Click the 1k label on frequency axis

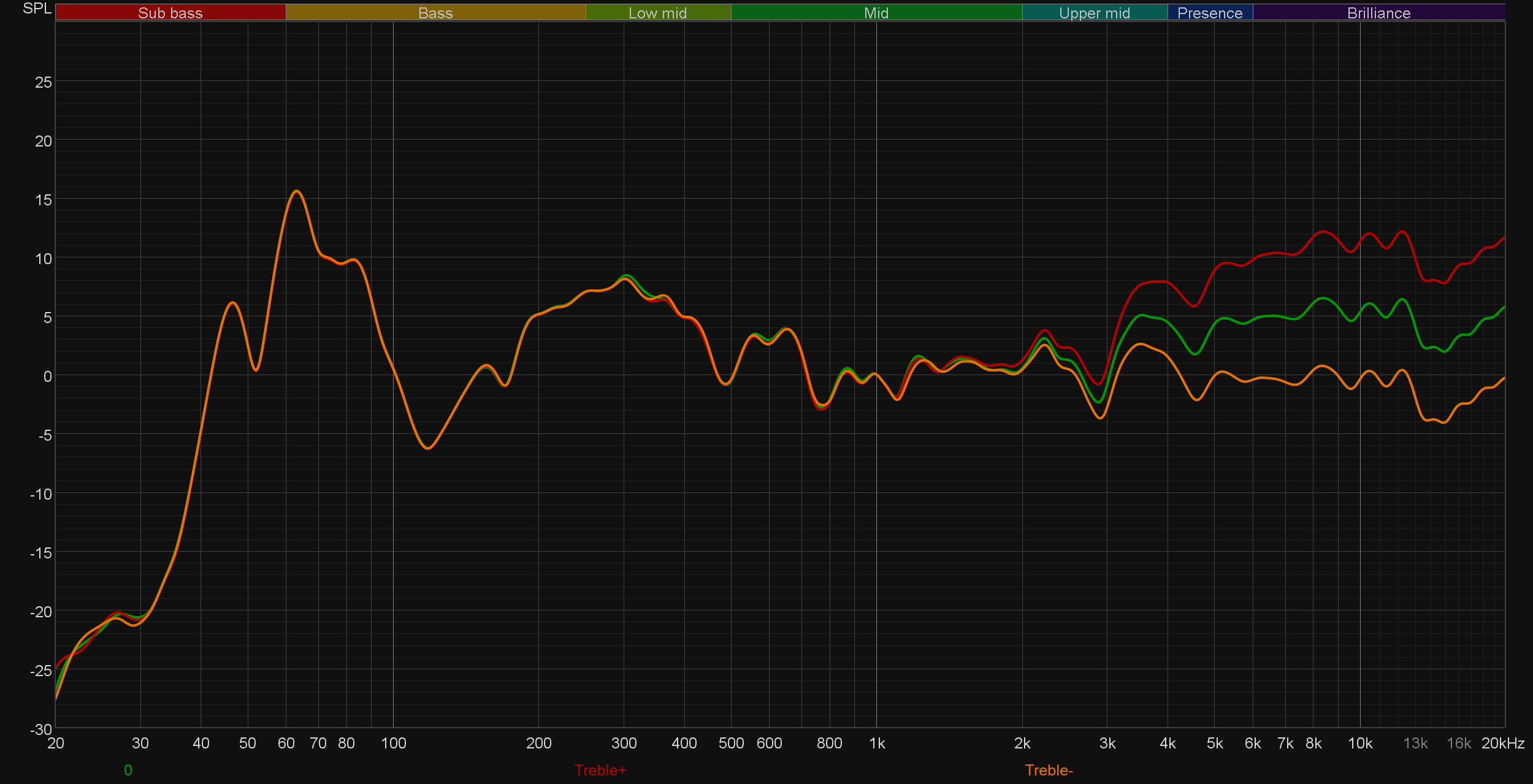[877, 743]
